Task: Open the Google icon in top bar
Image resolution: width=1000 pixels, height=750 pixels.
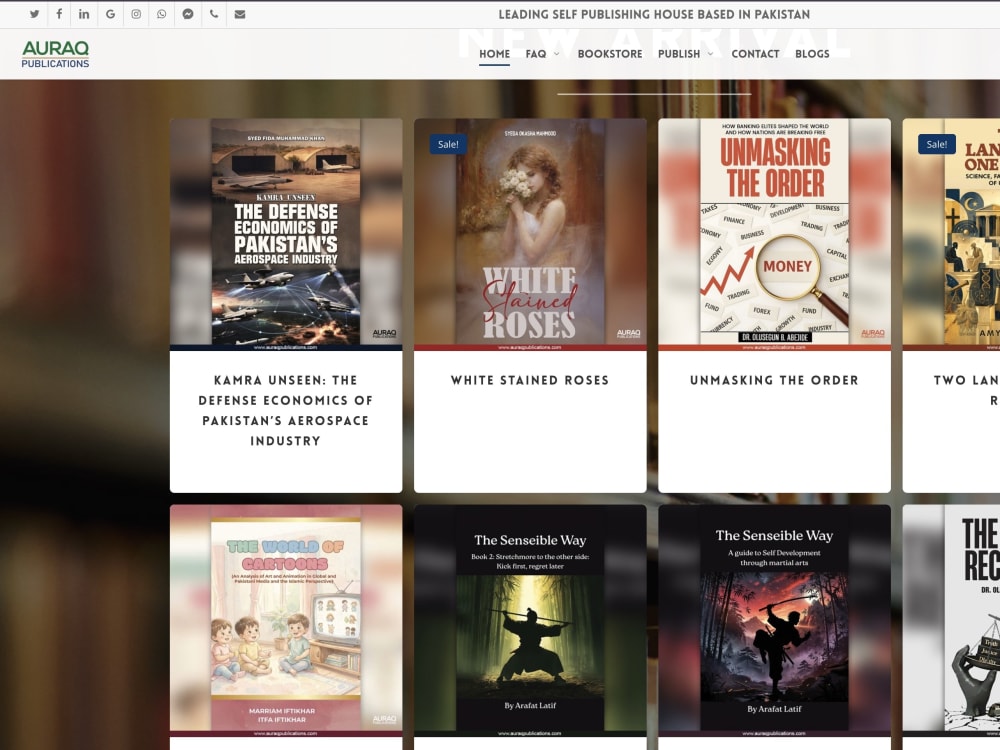Action: tap(110, 14)
